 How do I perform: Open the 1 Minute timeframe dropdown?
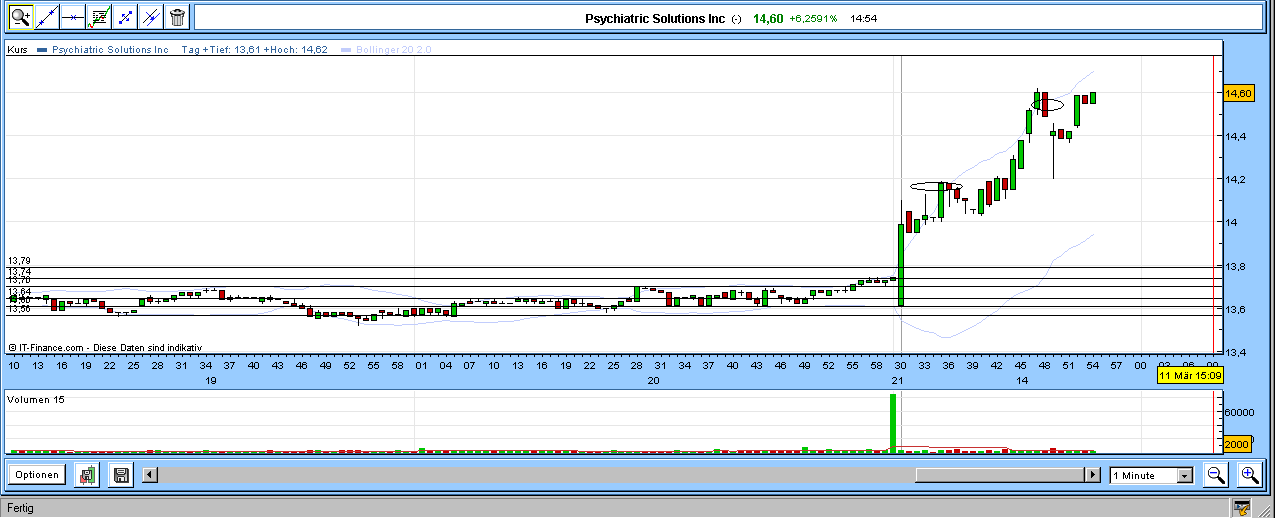1152,476
